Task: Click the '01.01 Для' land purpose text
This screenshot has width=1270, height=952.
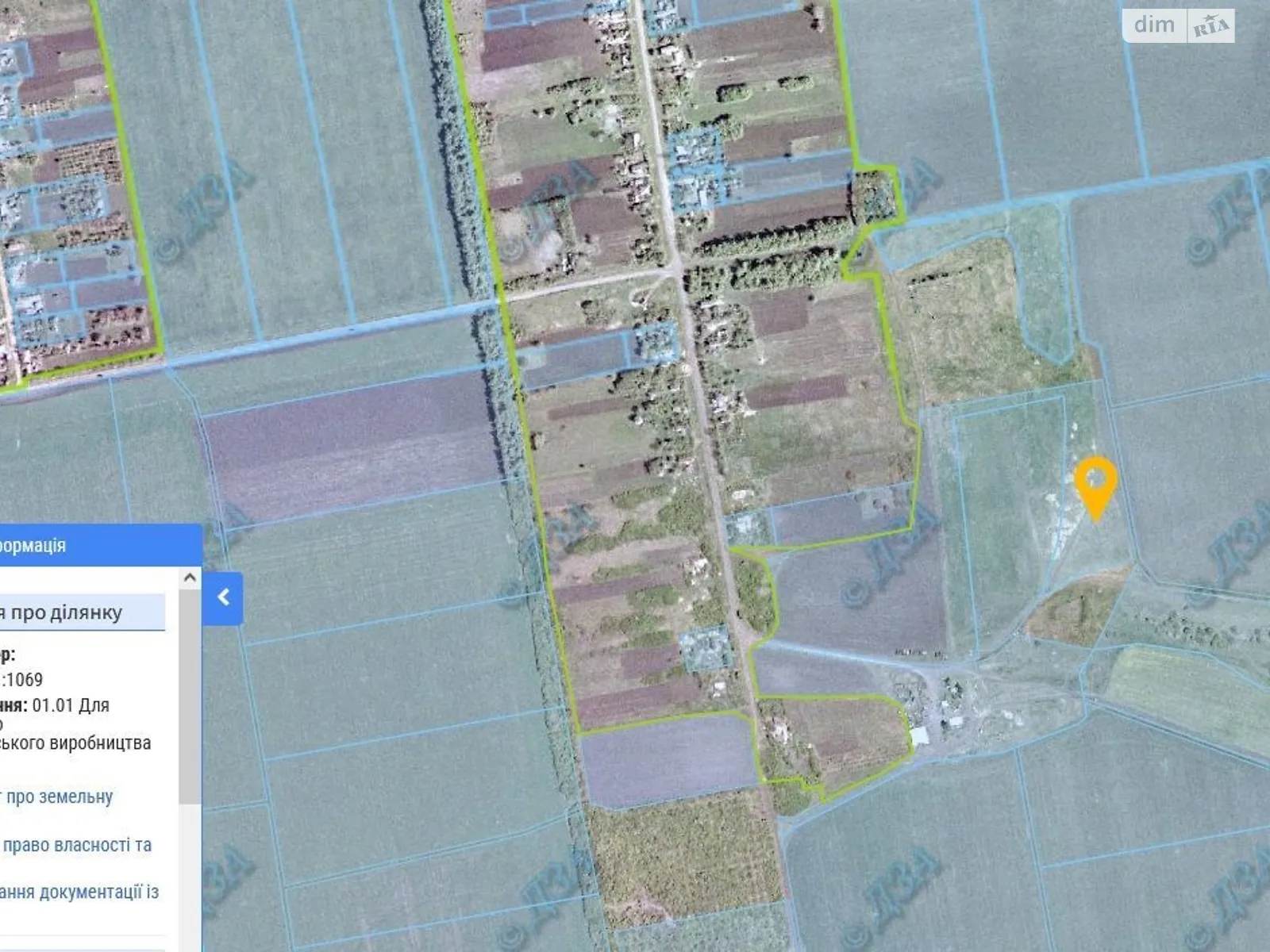Action: [70, 705]
